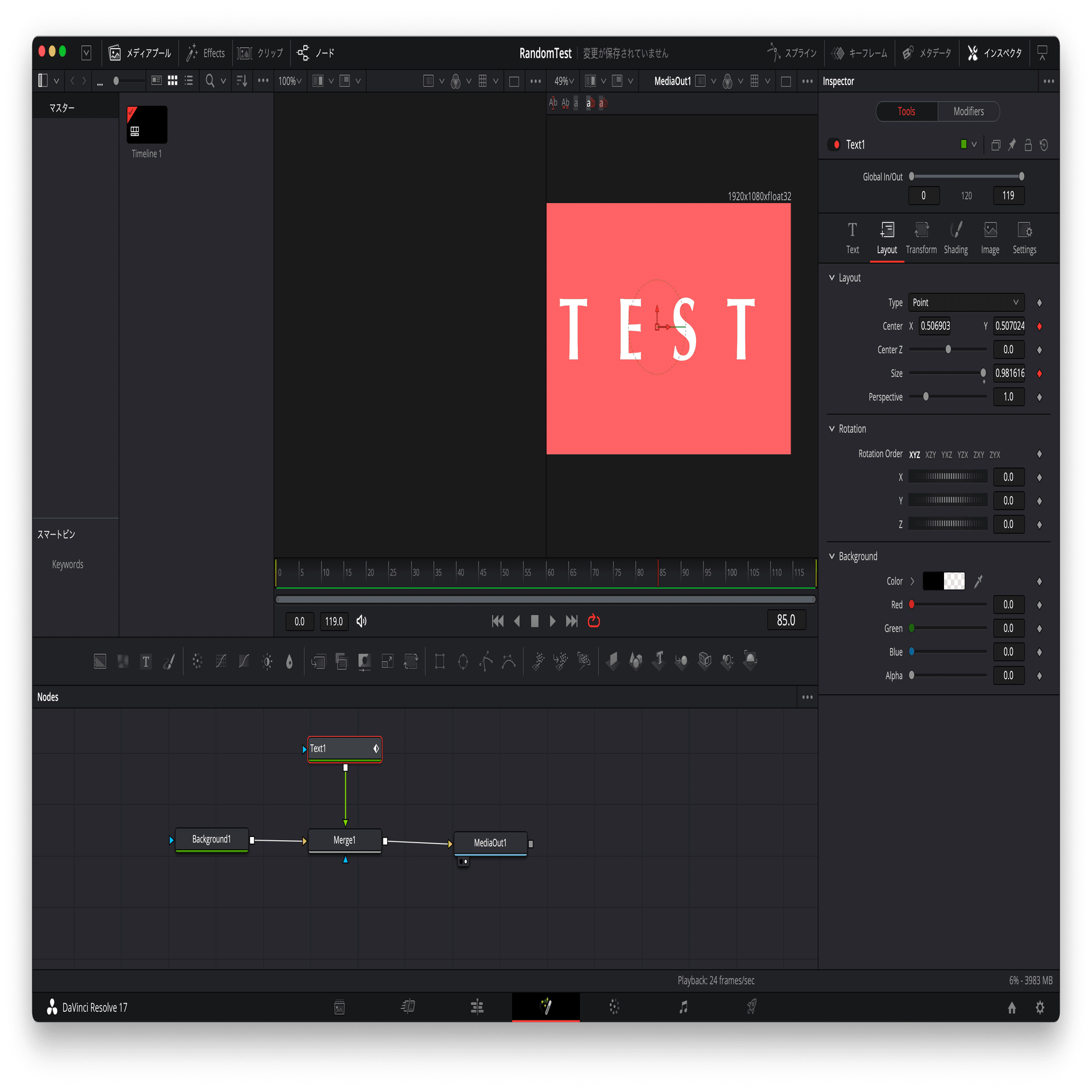Select the Text+ tool from the Fusion toolbar
This screenshot has height=1092, width=1092.
(x=146, y=661)
